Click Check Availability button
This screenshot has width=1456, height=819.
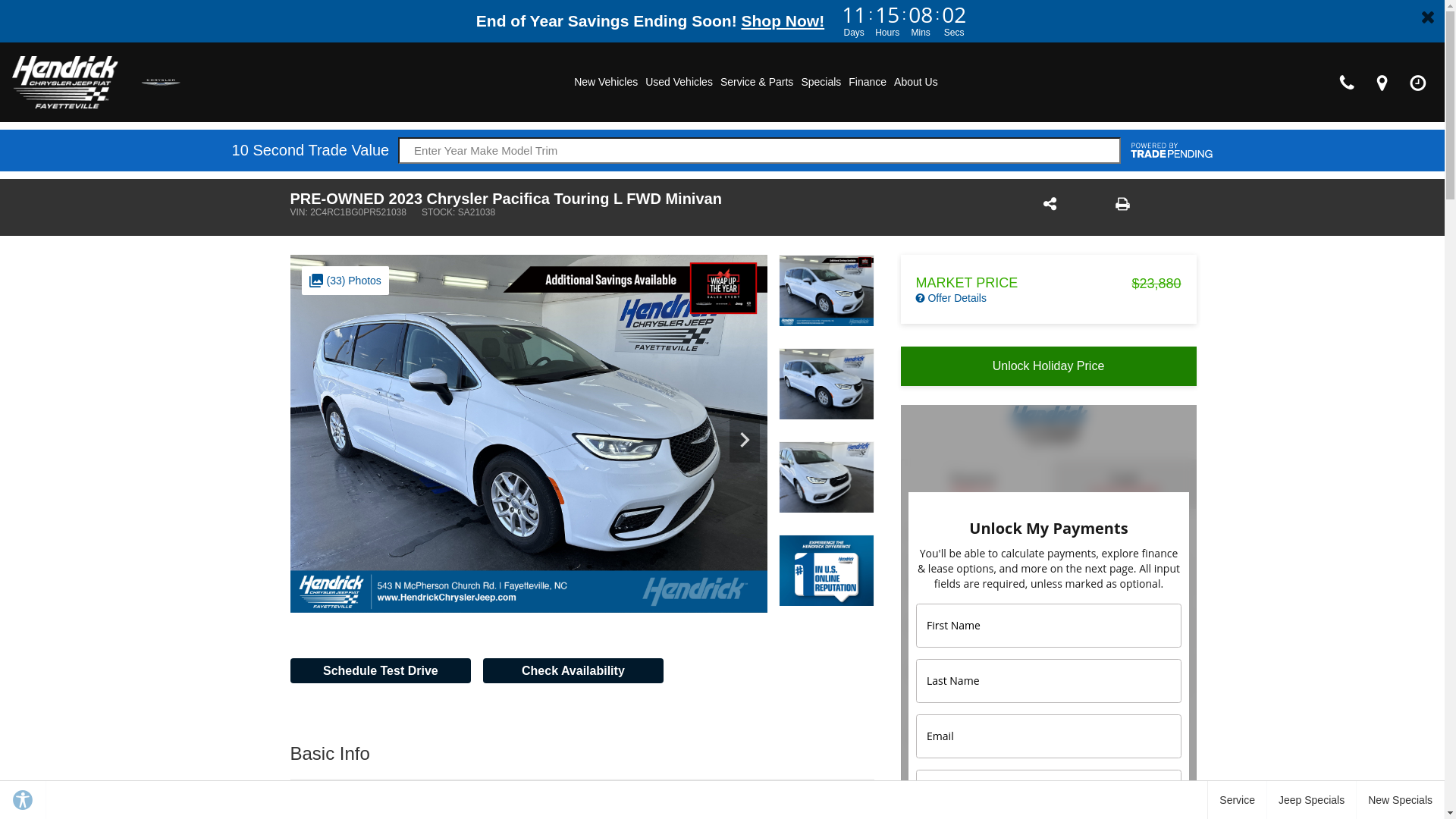click(573, 670)
